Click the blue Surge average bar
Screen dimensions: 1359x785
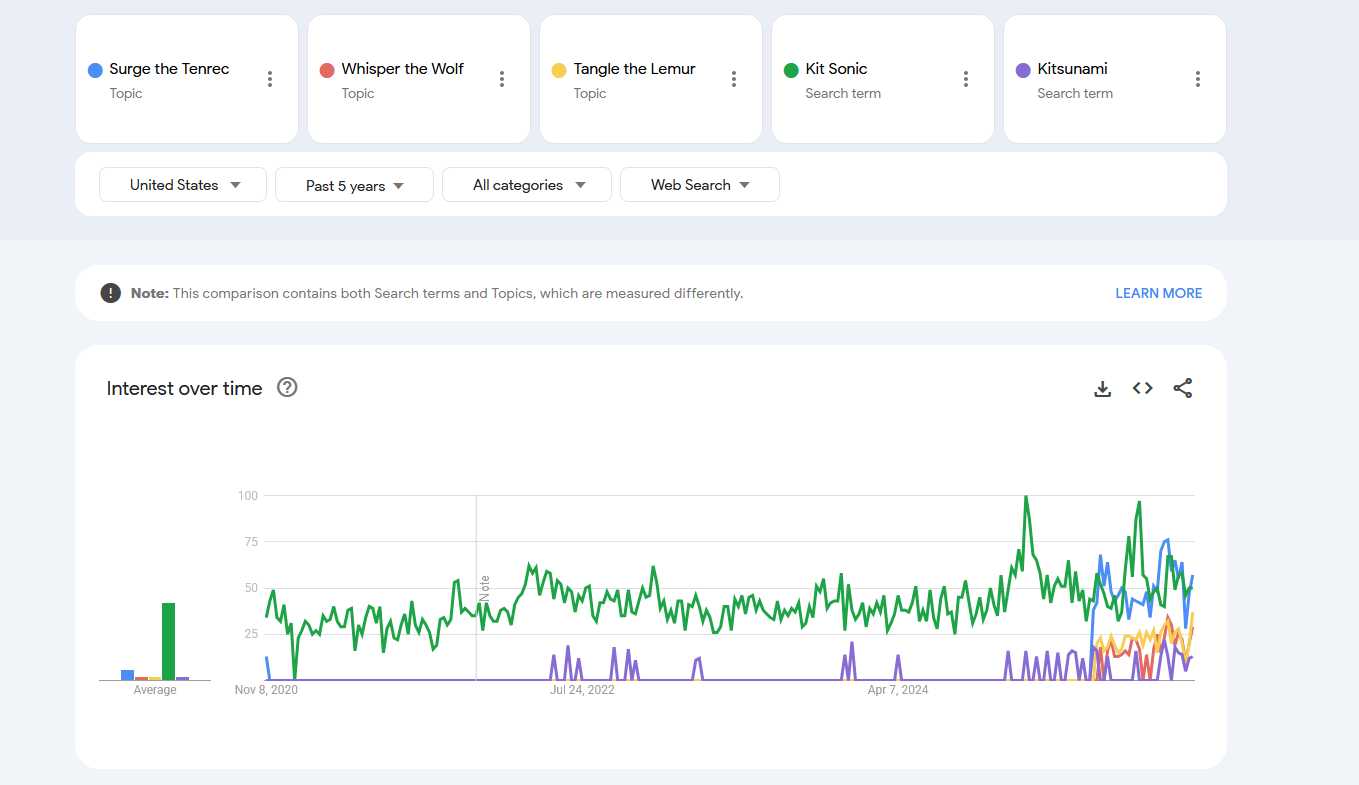tap(128, 675)
